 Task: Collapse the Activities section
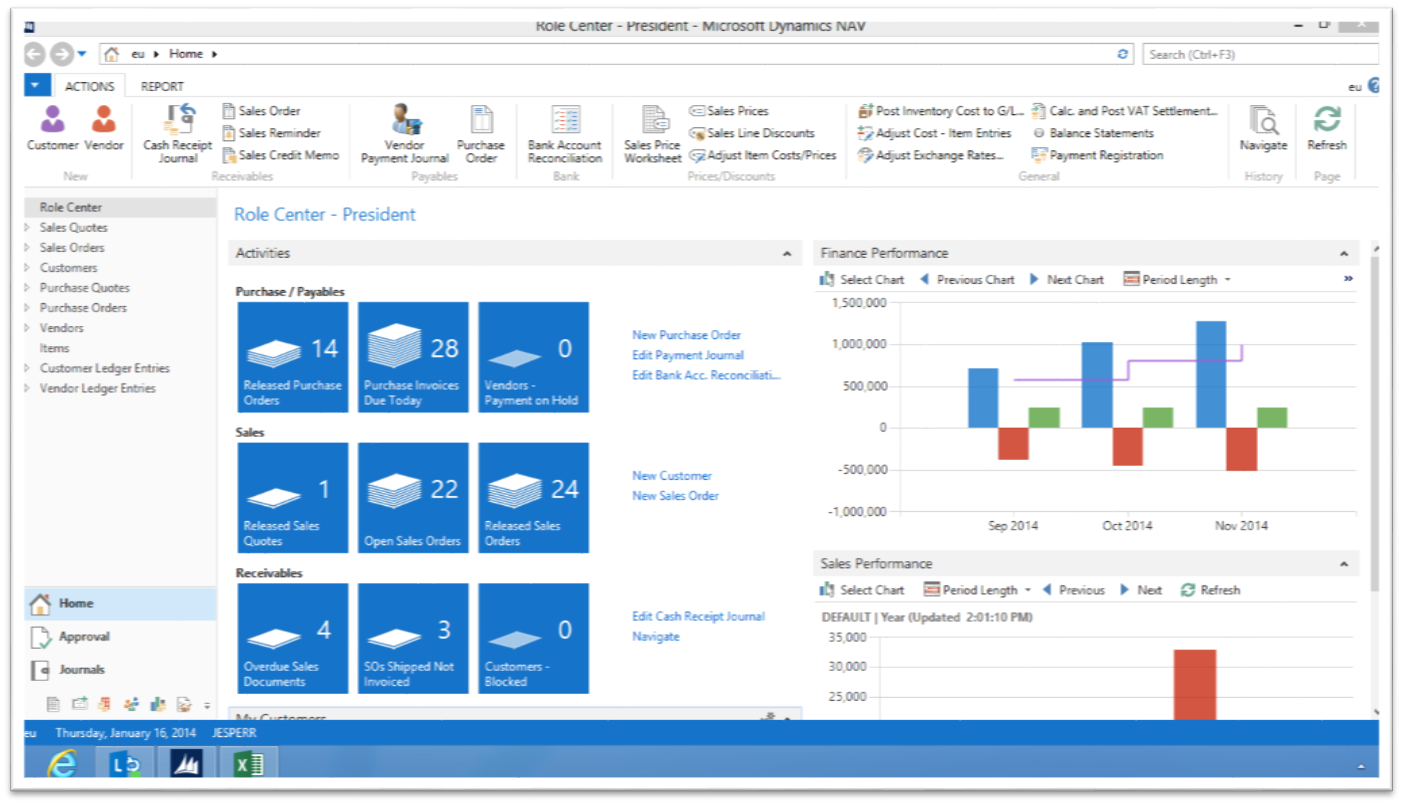(x=787, y=254)
